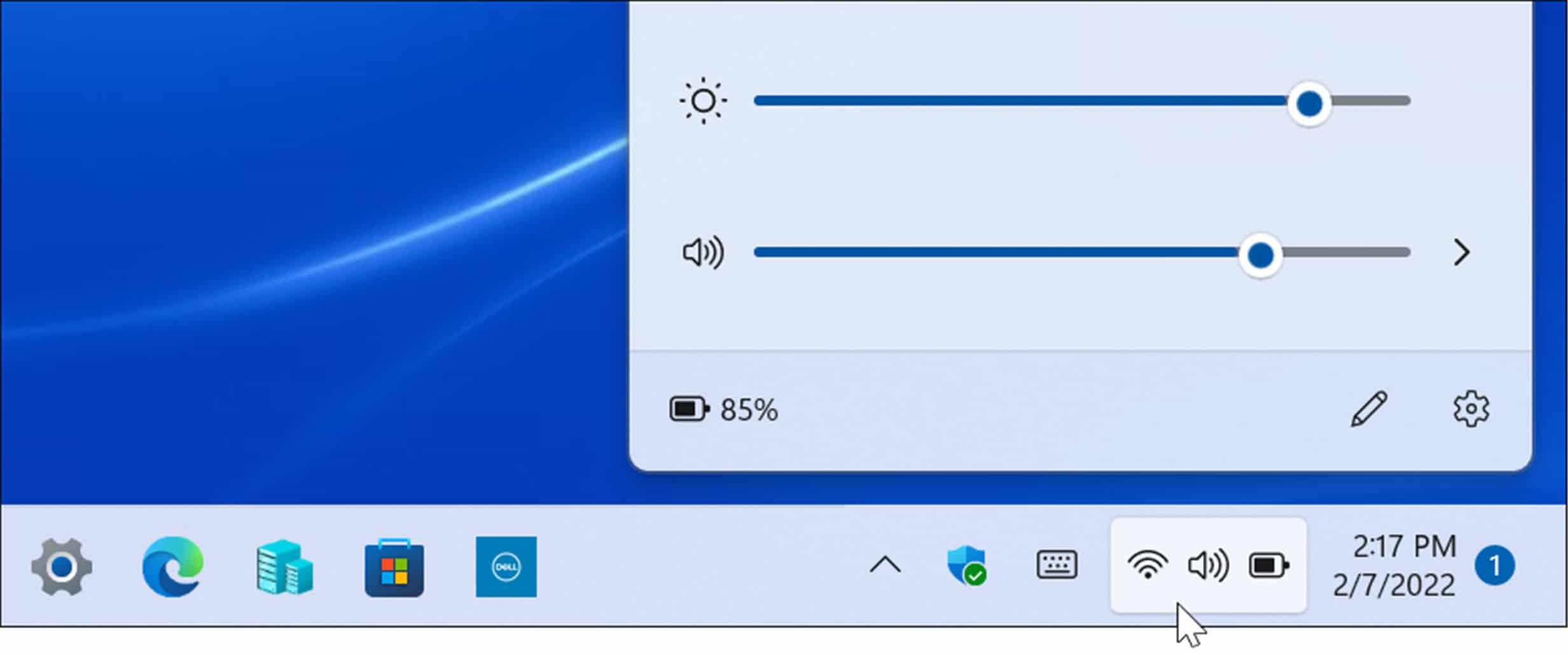Click the volume speaker icon in quick settings
The width and height of the screenshot is (1568, 655).
(704, 252)
